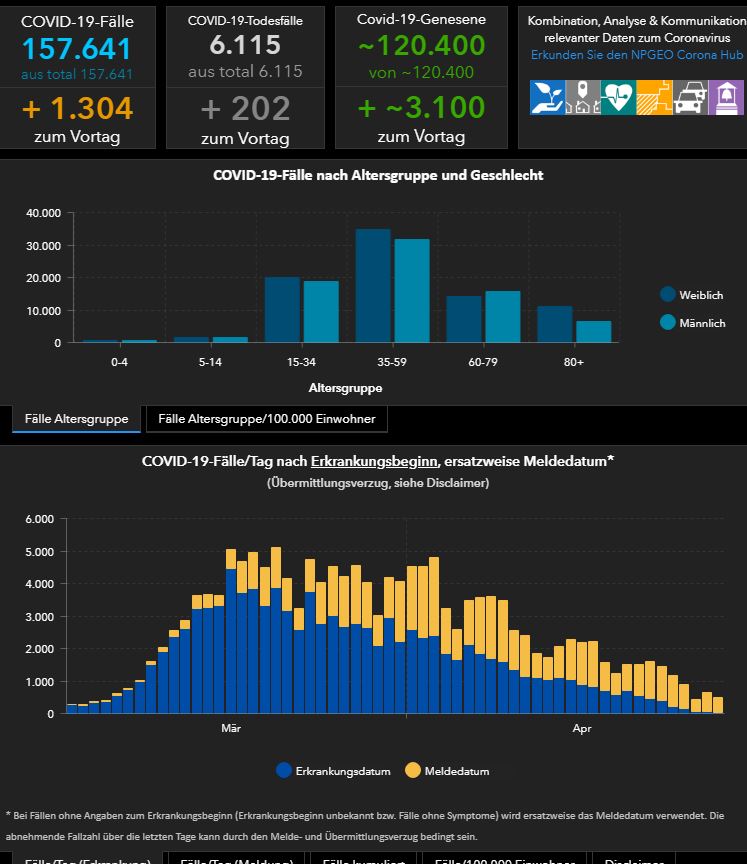Click the + 1.304 zum Vortag value
The height and width of the screenshot is (864, 747).
point(77,108)
